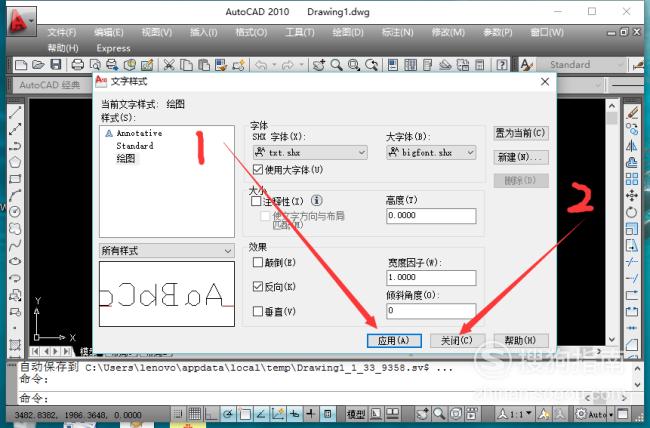The width and height of the screenshot is (650, 428).
Task: Click the Copy icon in toolbar
Action: [x=187, y=65]
